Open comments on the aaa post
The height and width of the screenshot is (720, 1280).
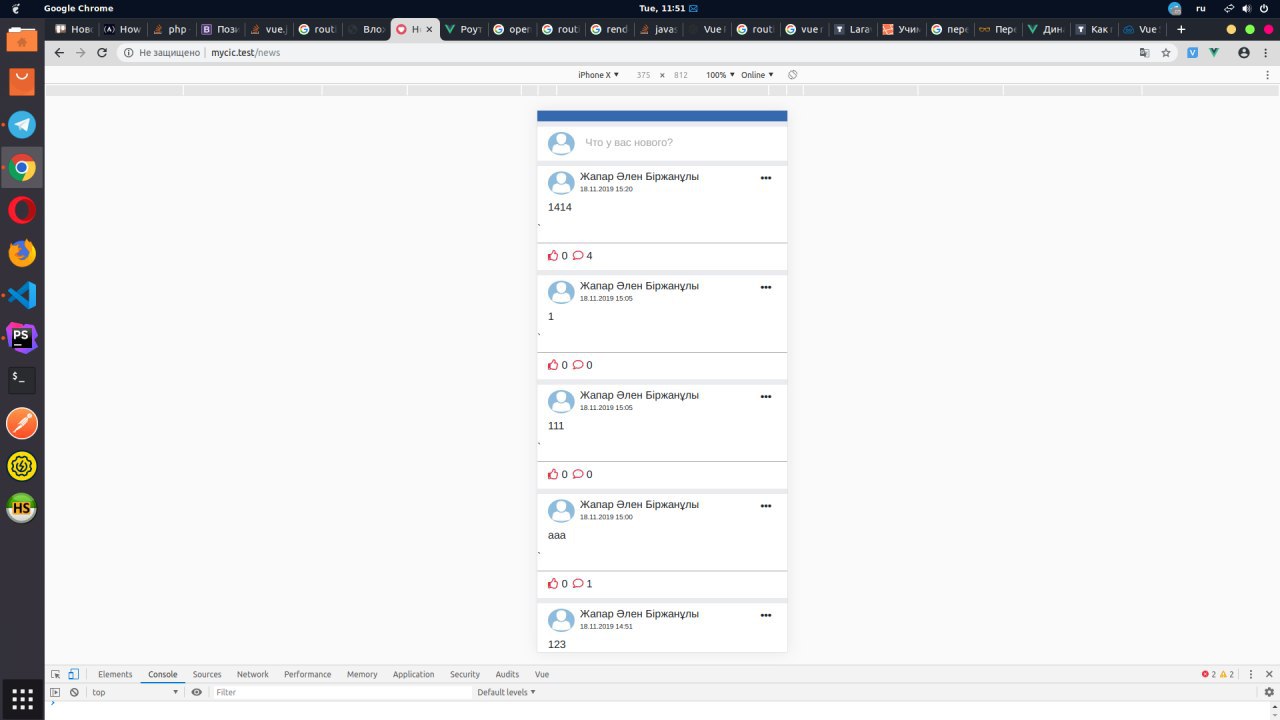pos(582,584)
